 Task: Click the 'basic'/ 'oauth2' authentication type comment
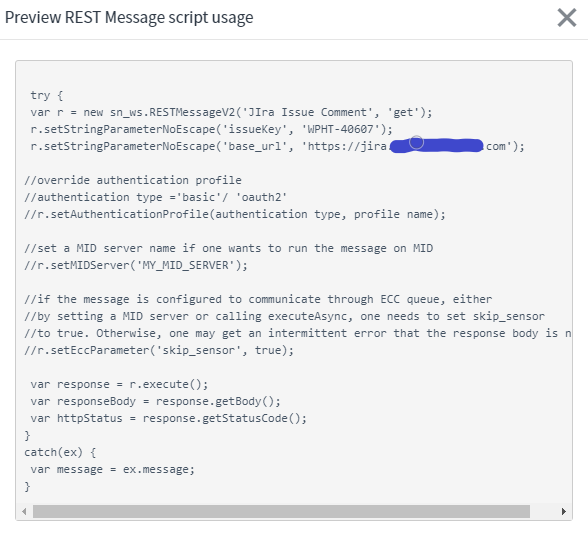pyautogui.click(x=156, y=197)
